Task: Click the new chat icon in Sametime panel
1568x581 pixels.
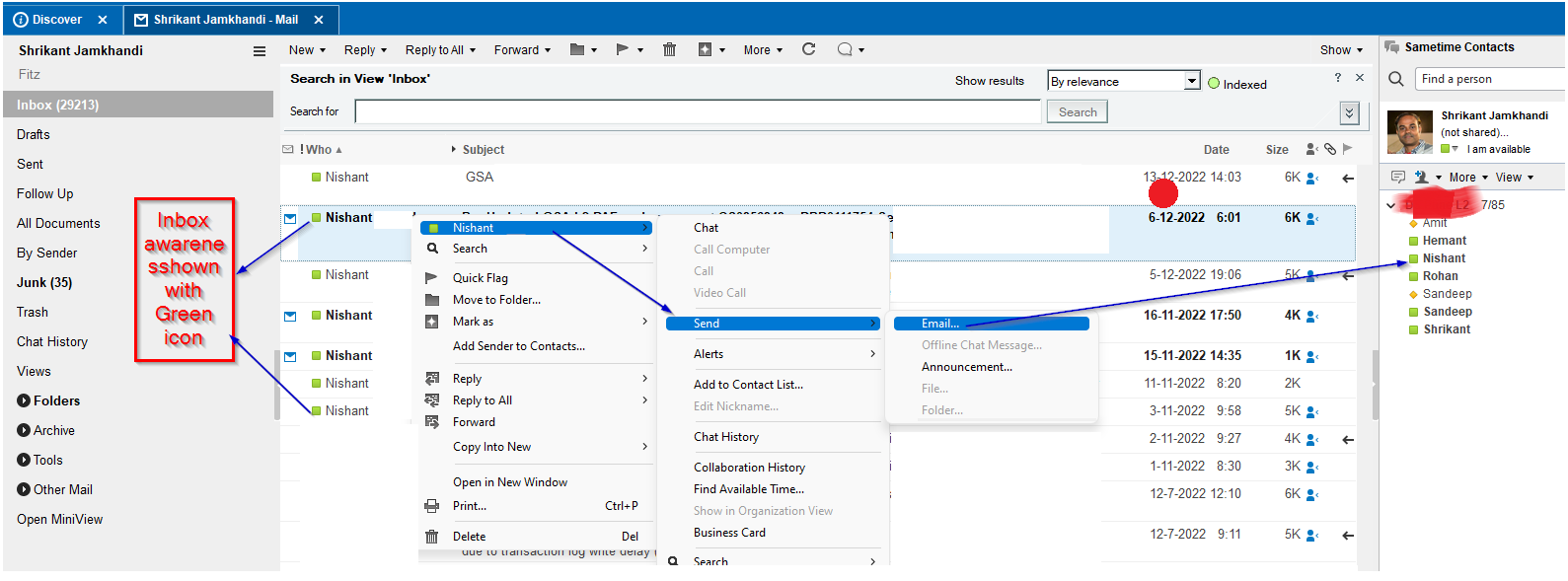Action: click(x=1397, y=178)
